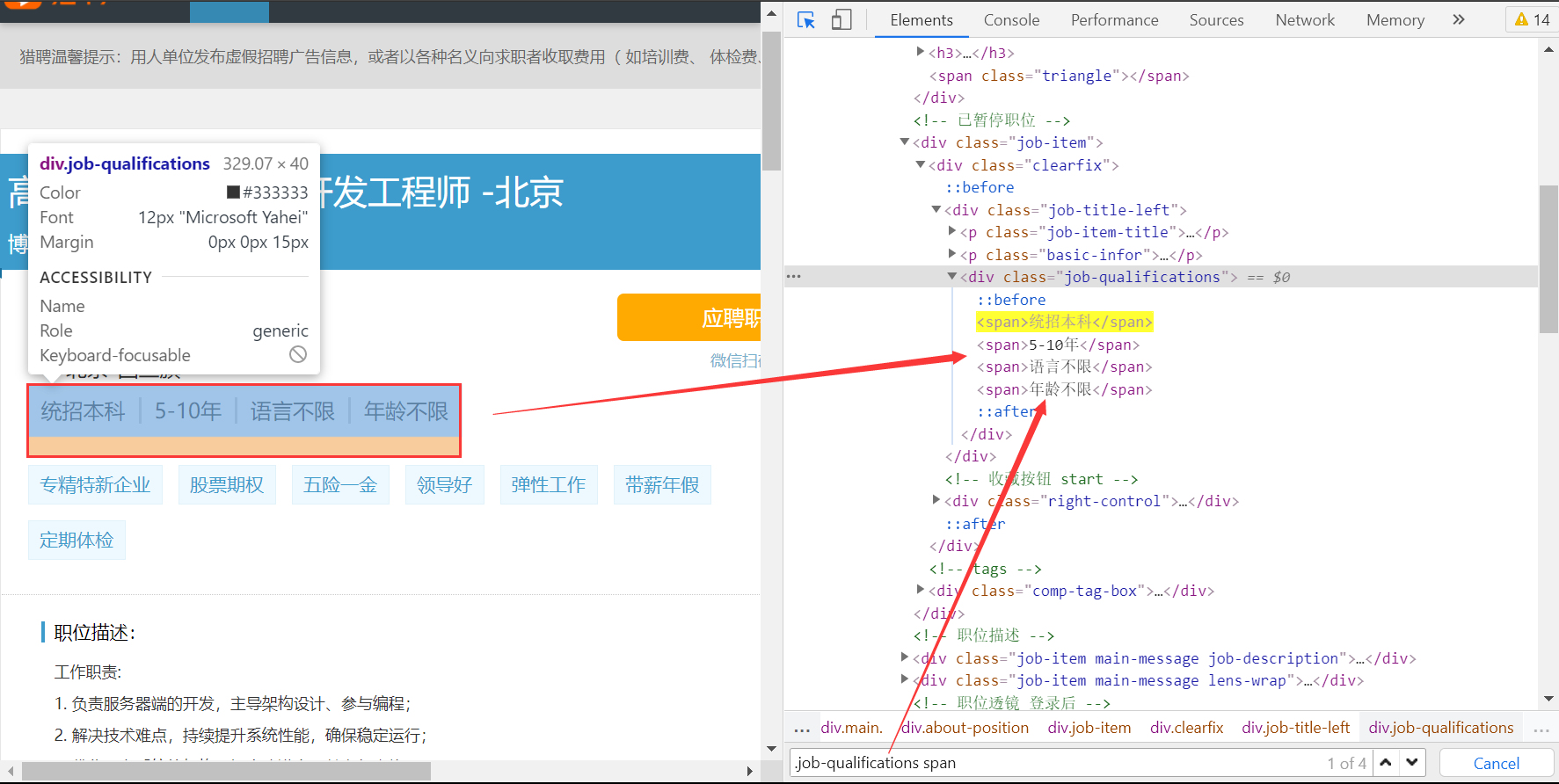Viewport: 1559px width, 784px height.
Task: Open the Network tab
Action: (1305, 19)
